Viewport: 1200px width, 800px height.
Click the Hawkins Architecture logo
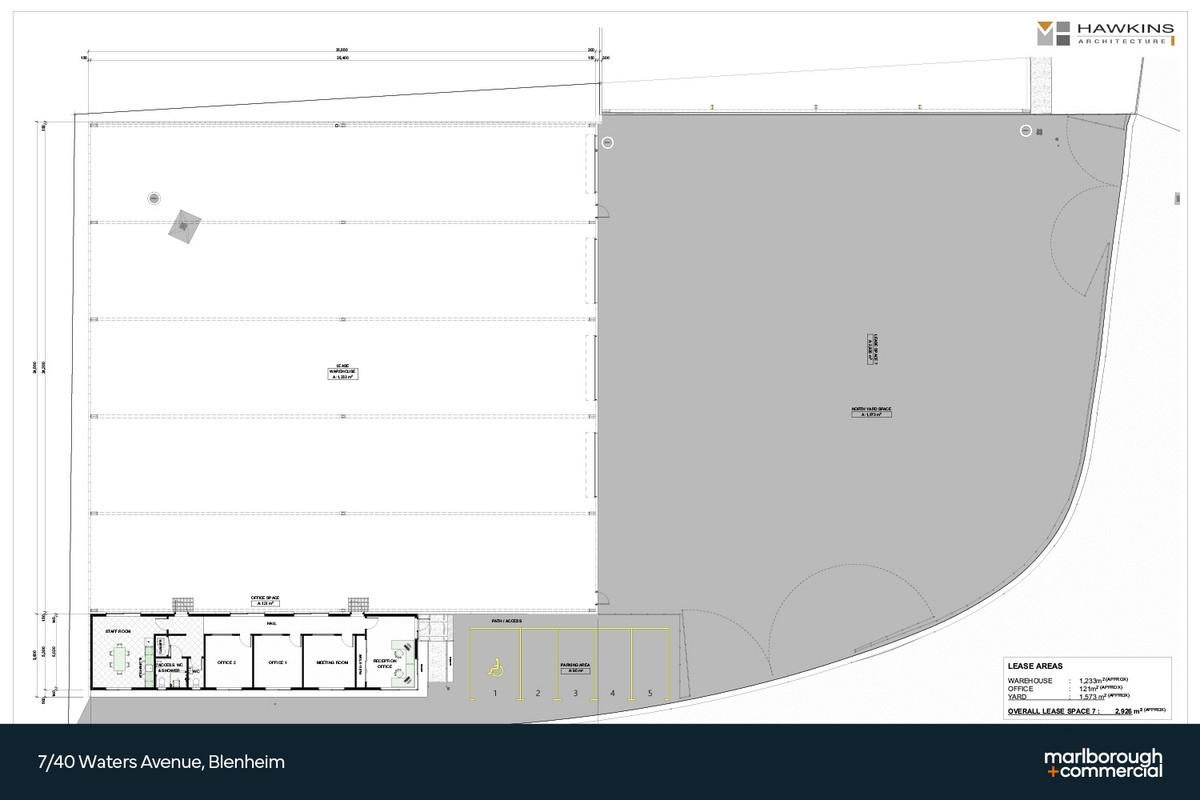[x=1104, y=33]
